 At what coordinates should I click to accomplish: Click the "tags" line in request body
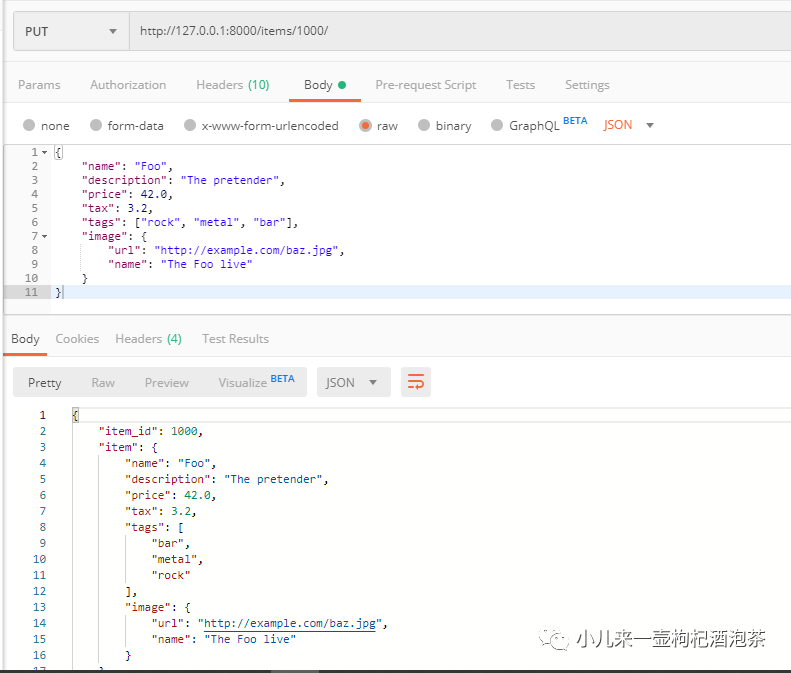point(190,222)
